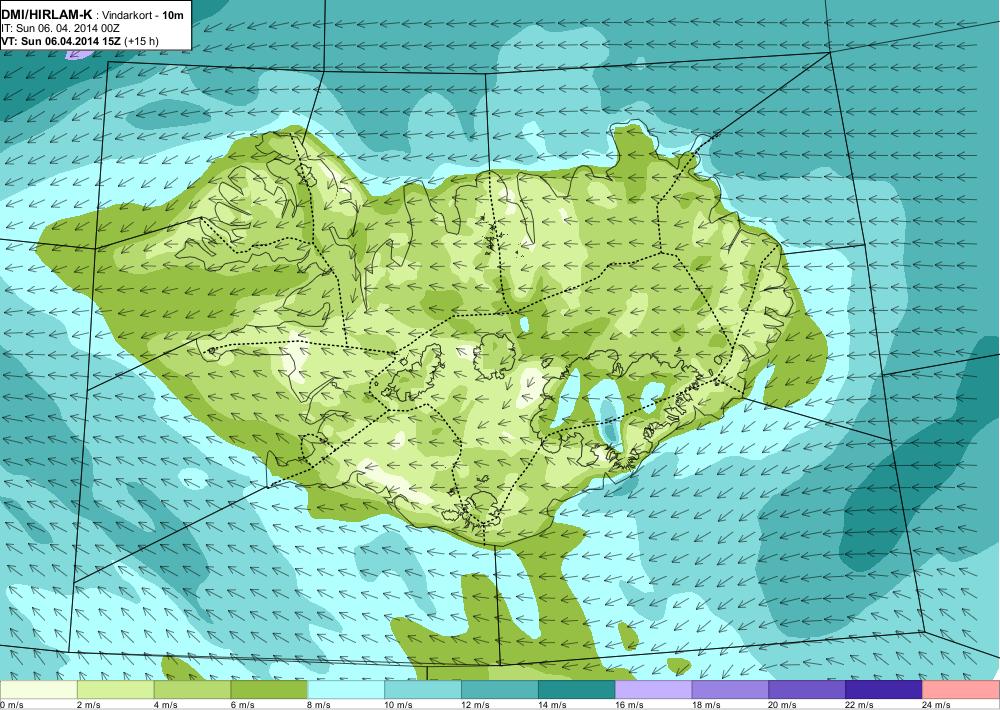Click the 'Vindarkort - 10m' map type text
The image size is (1000, 710).
point(143,16)
